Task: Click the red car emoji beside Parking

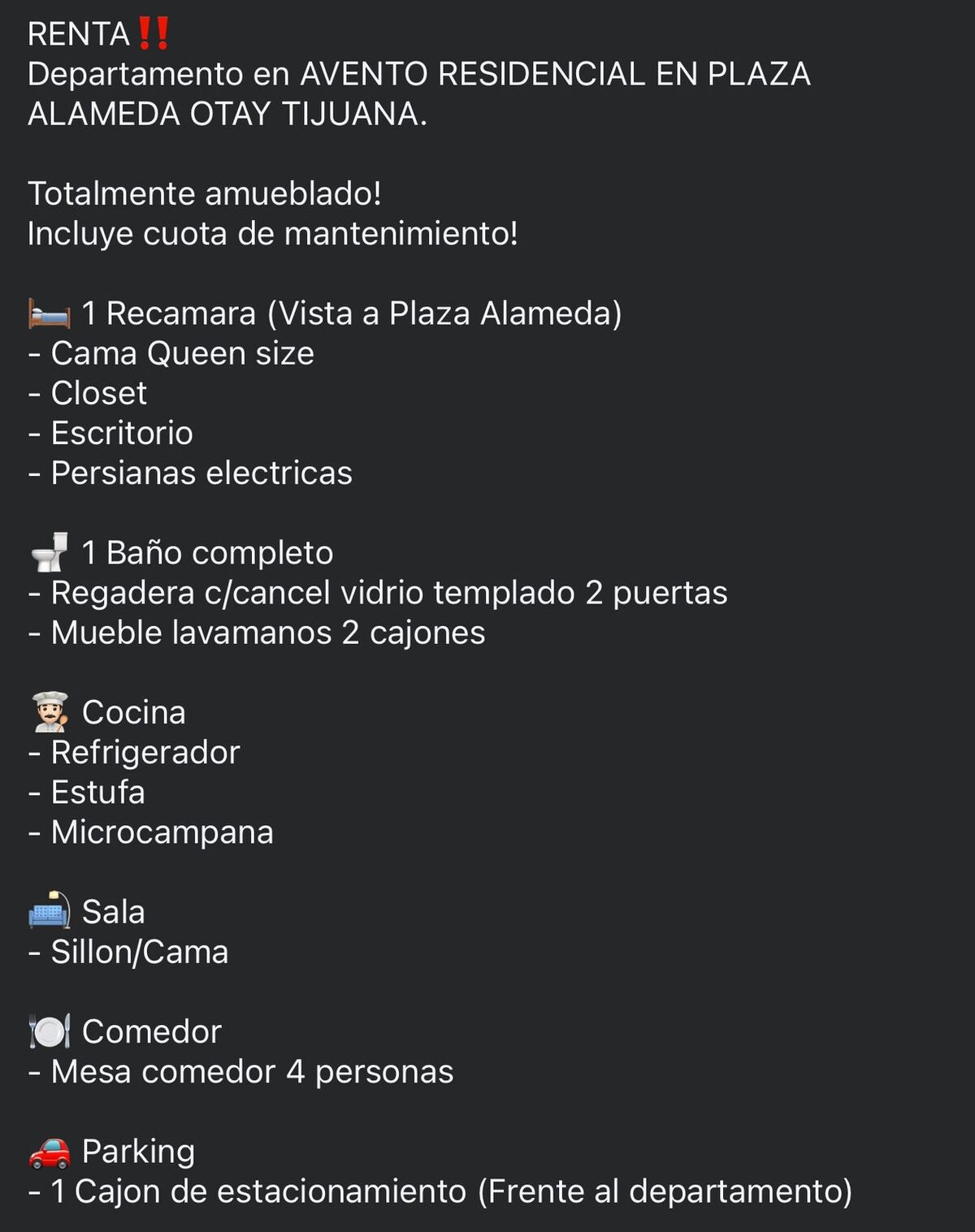Action: click(x=50, y=1152)
